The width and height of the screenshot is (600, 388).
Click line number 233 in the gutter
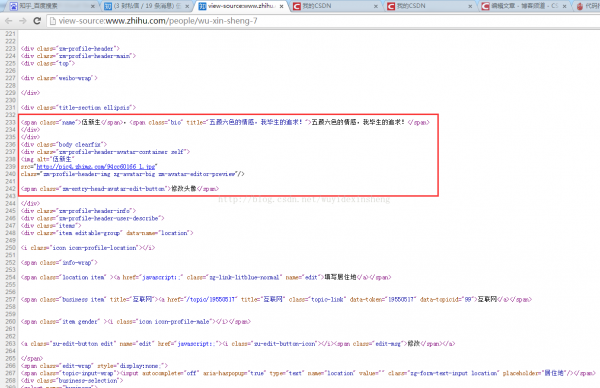tap(10, 122)
